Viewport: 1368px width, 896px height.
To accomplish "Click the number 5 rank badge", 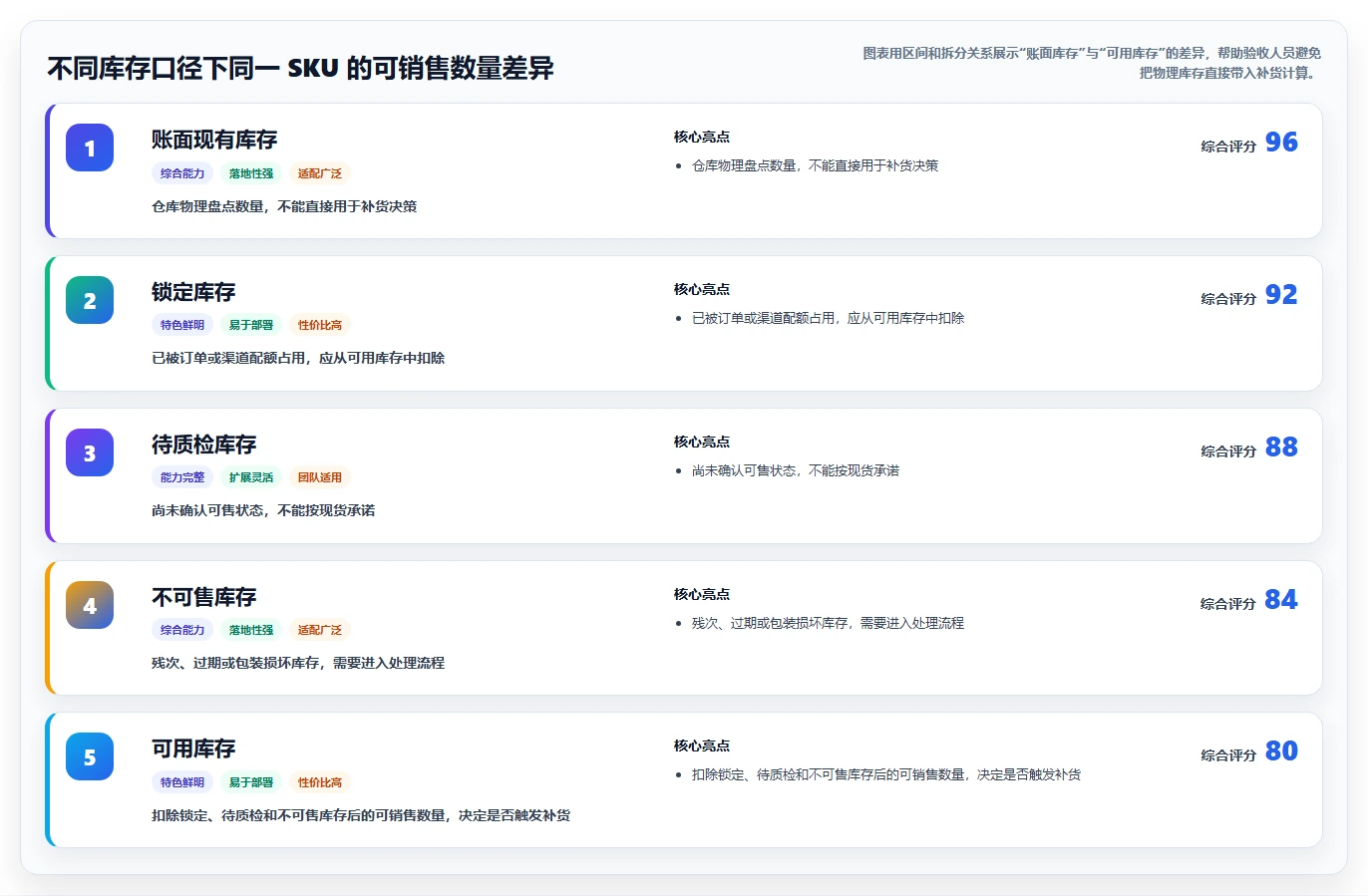I will (90, 756).
